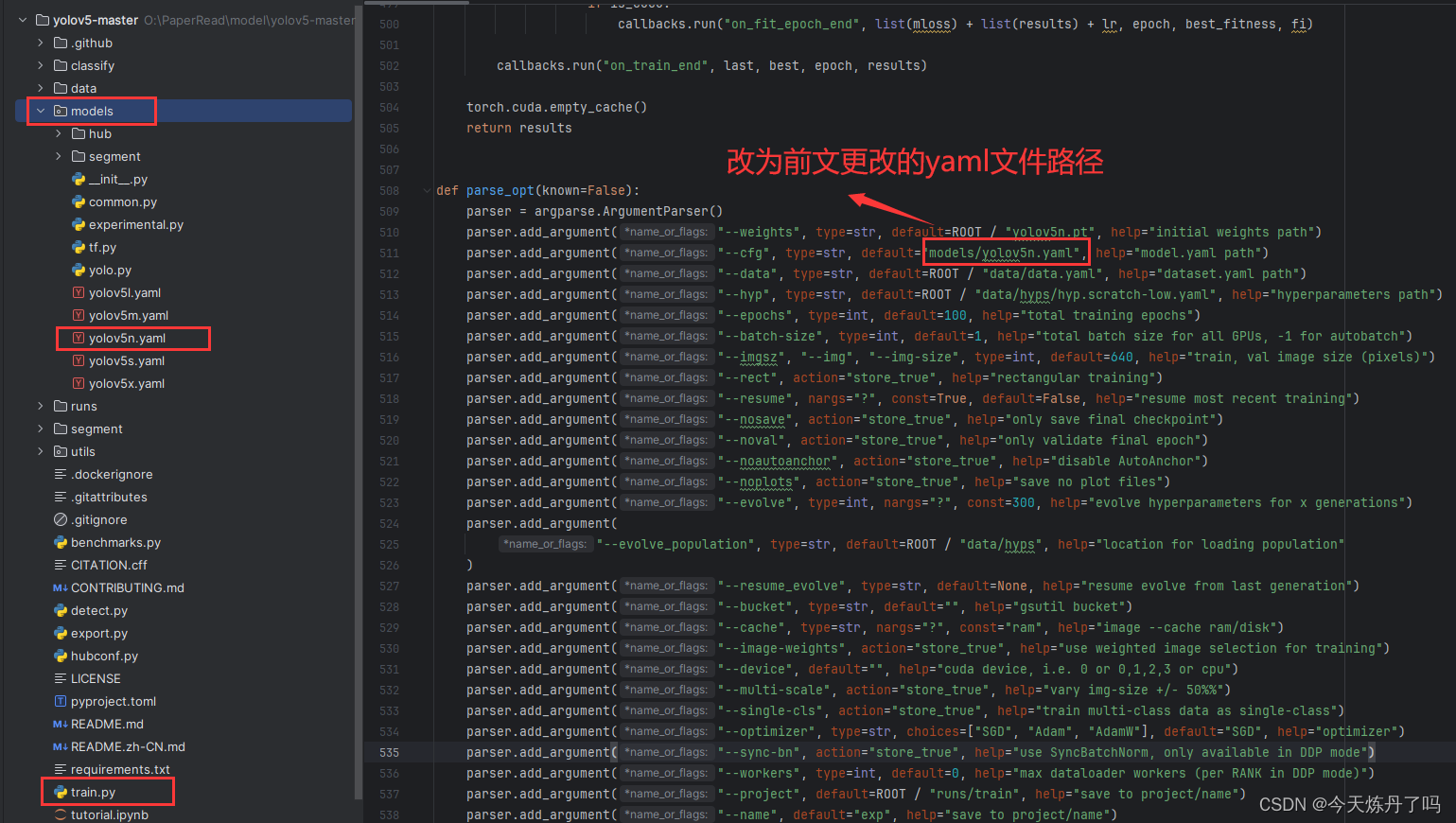Click the utils folder icon

pyautogui.click(x=61, y=451)
